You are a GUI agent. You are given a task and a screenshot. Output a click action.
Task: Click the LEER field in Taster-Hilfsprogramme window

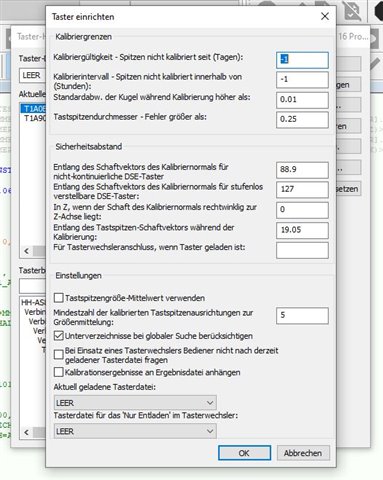coord(32,76)
